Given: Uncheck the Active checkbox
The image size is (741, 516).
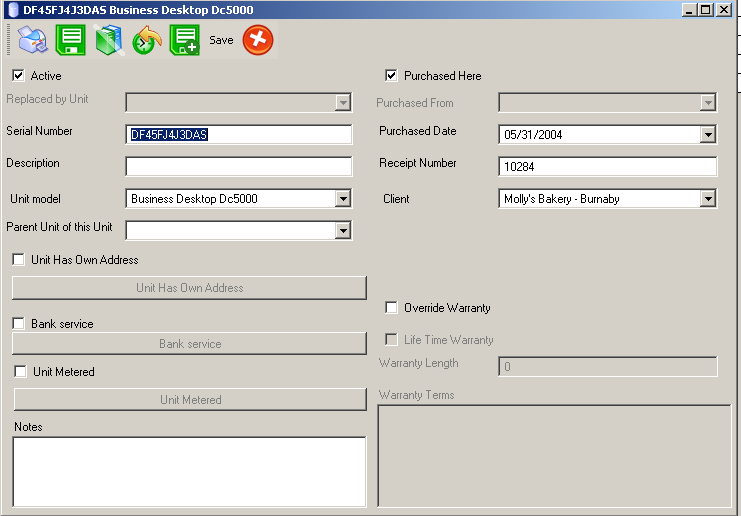Looking at the screenshot, I should (18, 76).
